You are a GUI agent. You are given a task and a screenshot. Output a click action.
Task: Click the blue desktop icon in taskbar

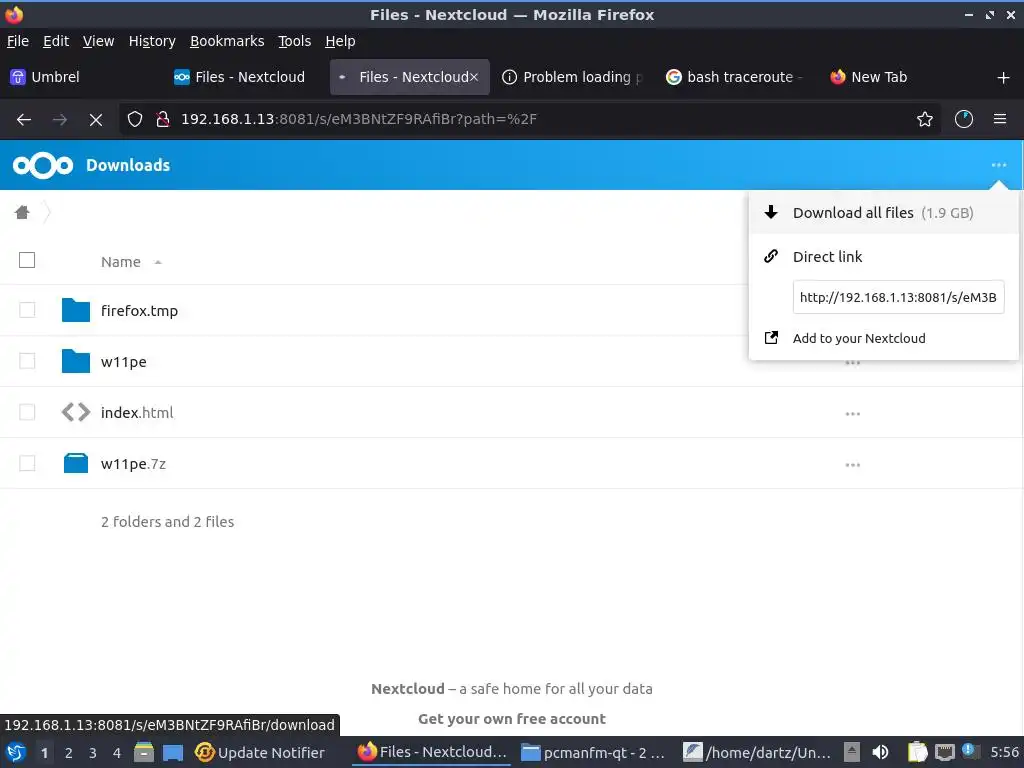click(x=173, y=753)
